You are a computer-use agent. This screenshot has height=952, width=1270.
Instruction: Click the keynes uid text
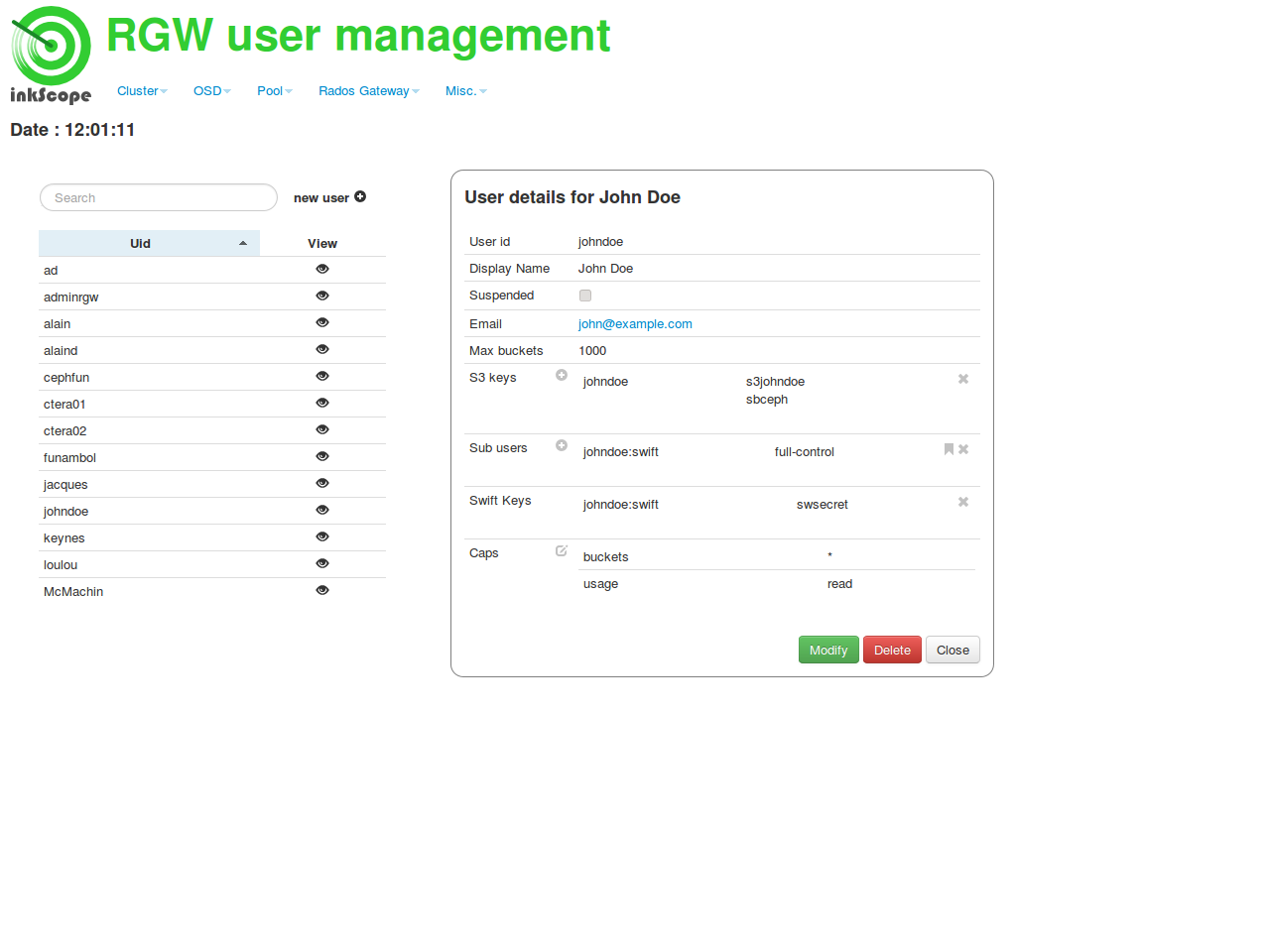[64, 537]
